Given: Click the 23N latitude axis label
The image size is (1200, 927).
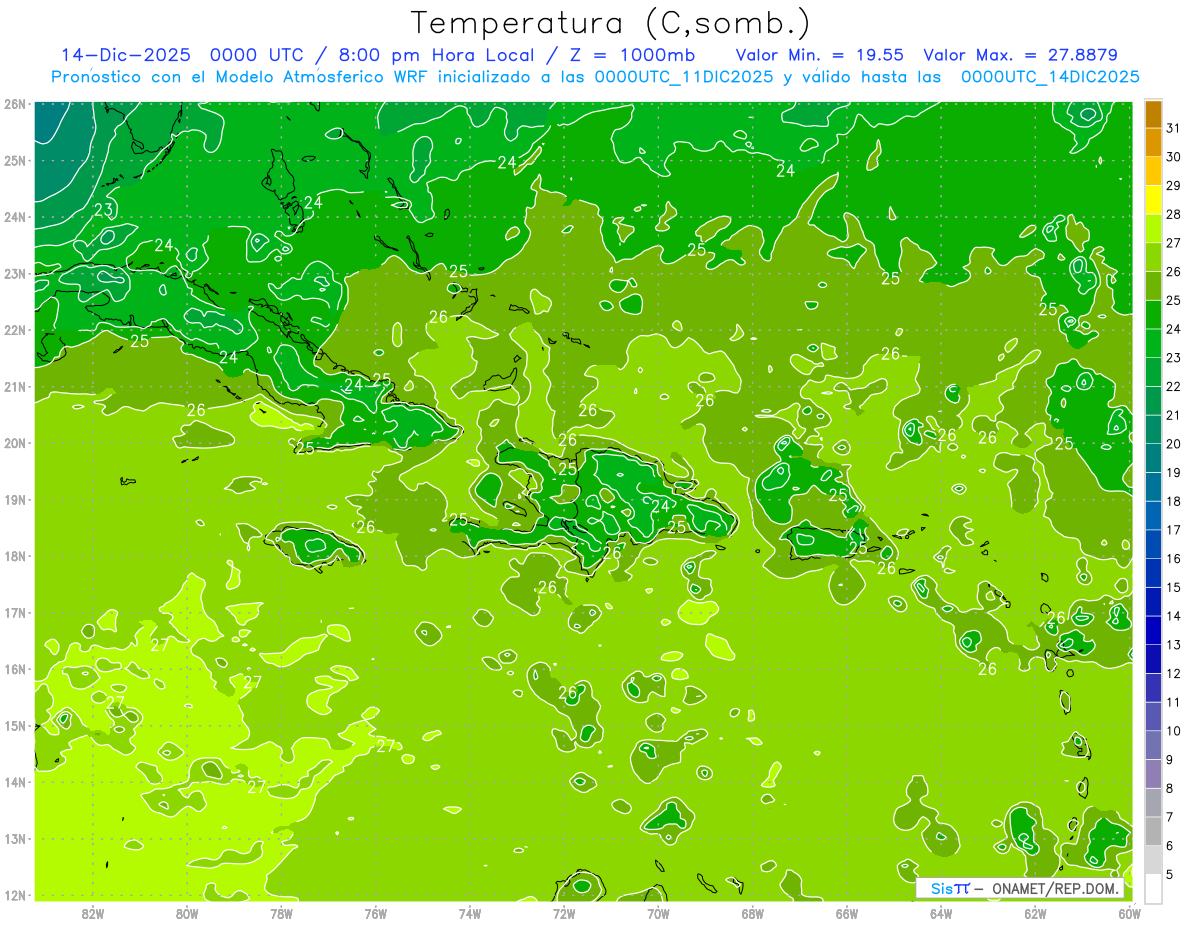Looking at the screenshot, I should 15,274.
